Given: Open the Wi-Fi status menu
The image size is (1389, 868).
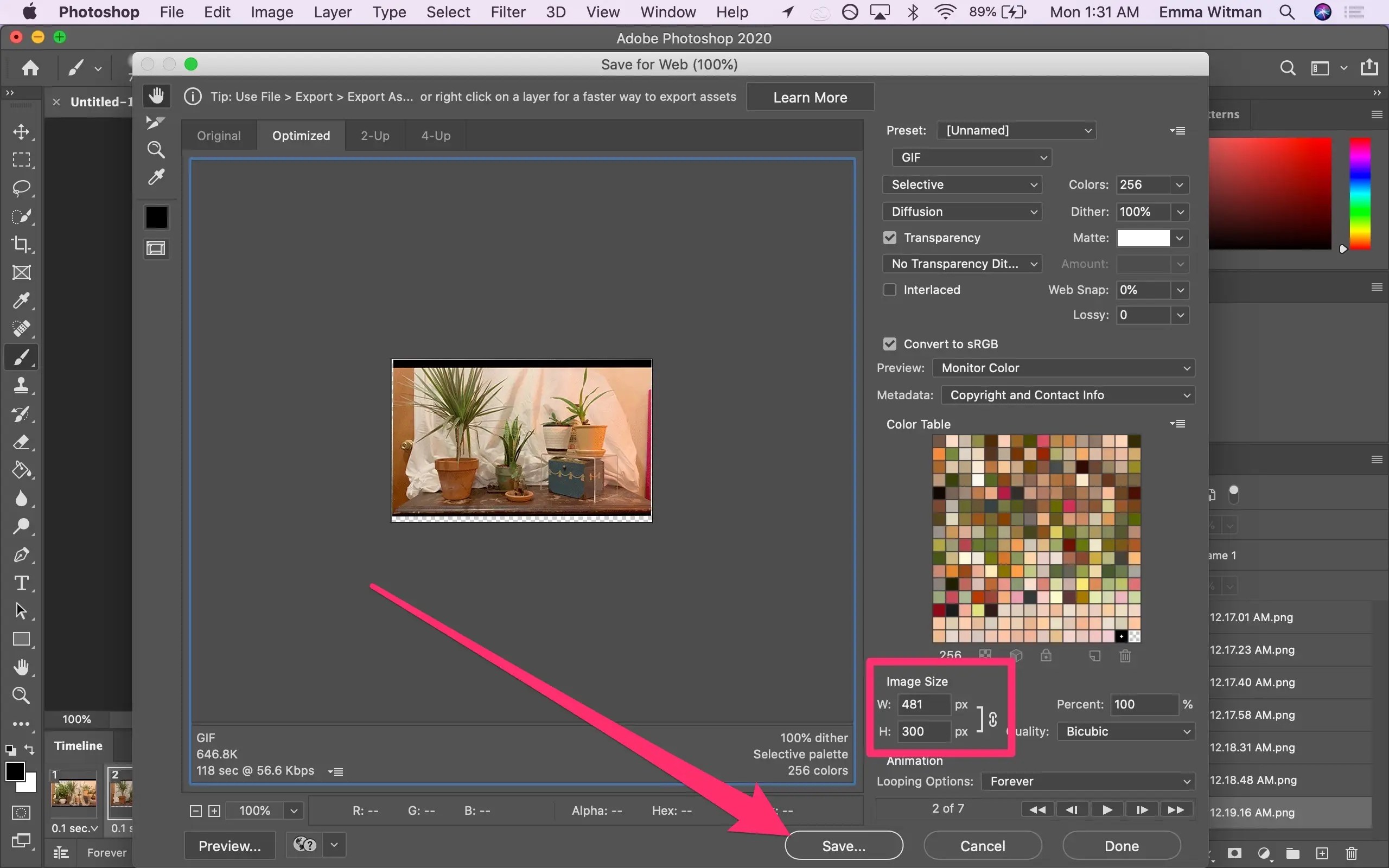Looking at the screenshot, I should pos(945,12).
